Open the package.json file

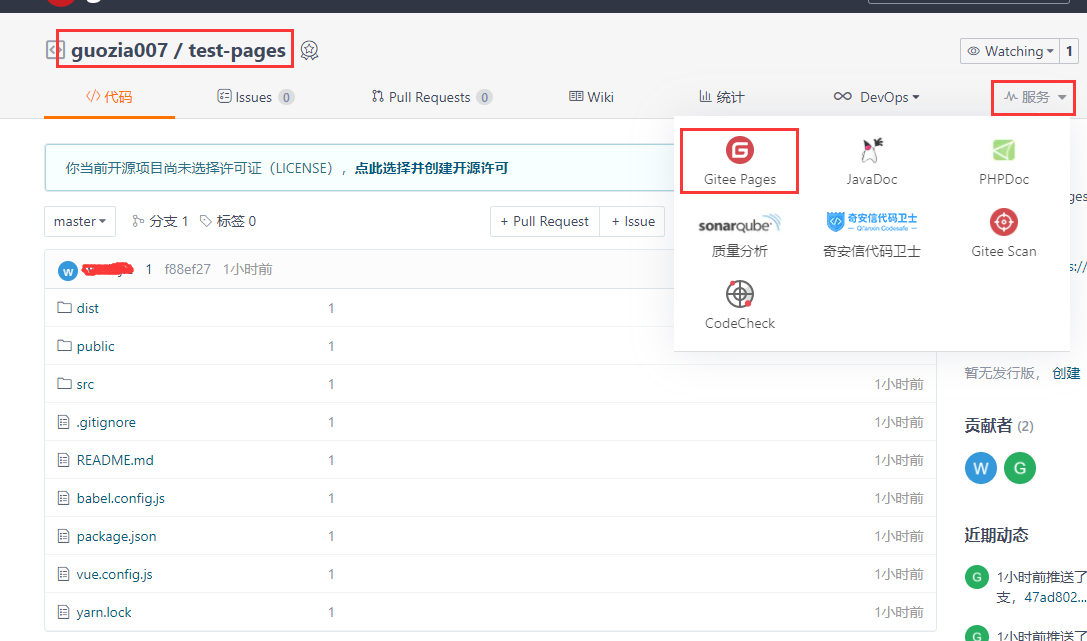coord(116,536)
